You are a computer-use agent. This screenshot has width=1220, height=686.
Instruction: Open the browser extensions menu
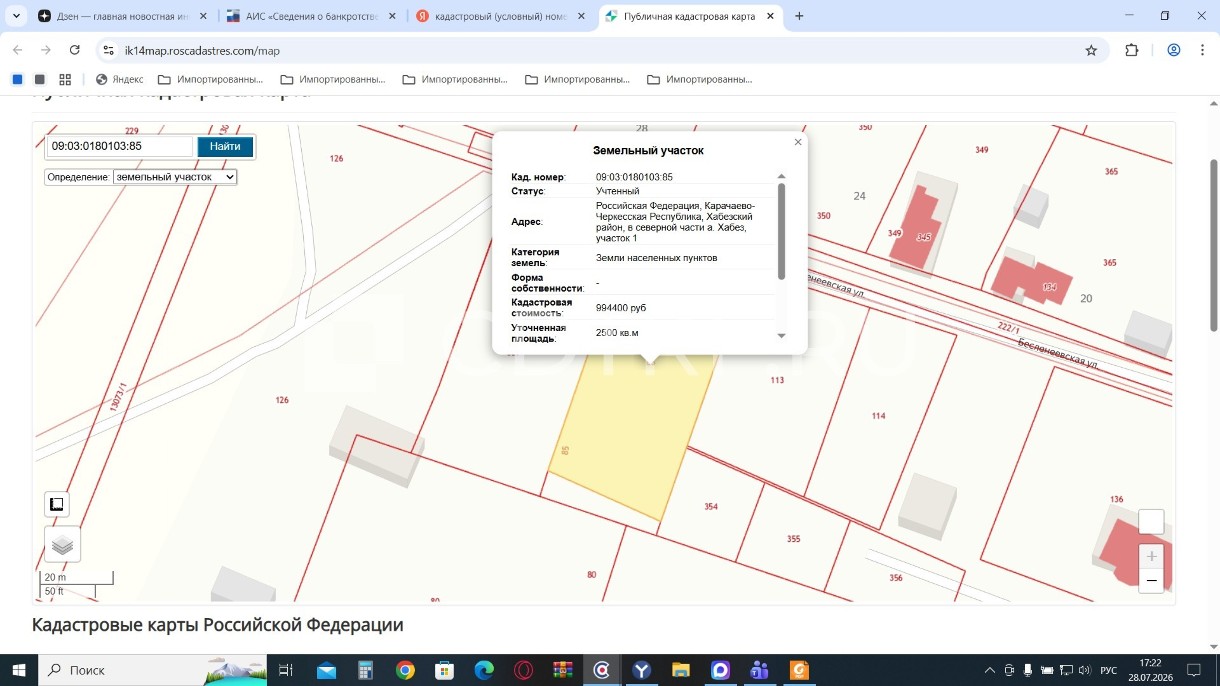[x=1132, y=50]
